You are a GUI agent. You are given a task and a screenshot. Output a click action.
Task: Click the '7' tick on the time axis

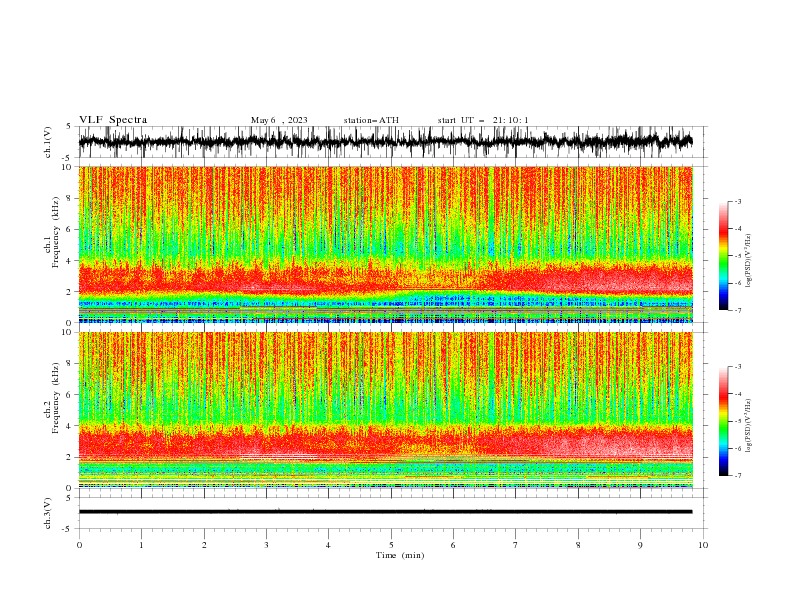pos(516,545)
